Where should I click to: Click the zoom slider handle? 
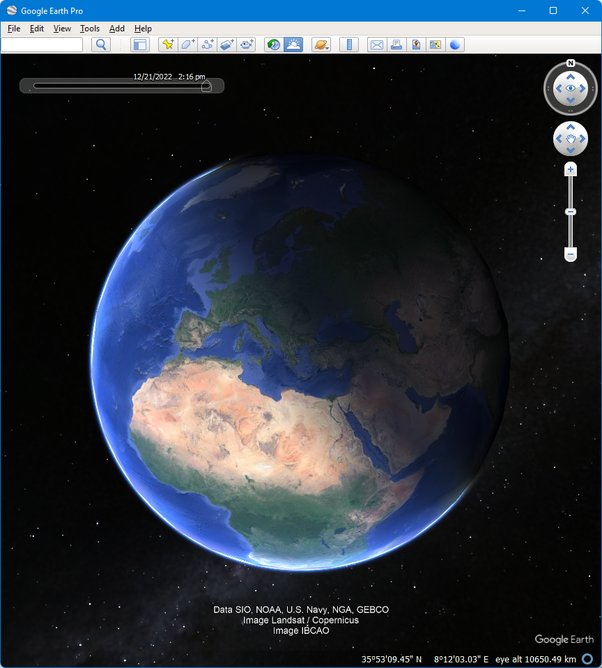tap(570, 212)
